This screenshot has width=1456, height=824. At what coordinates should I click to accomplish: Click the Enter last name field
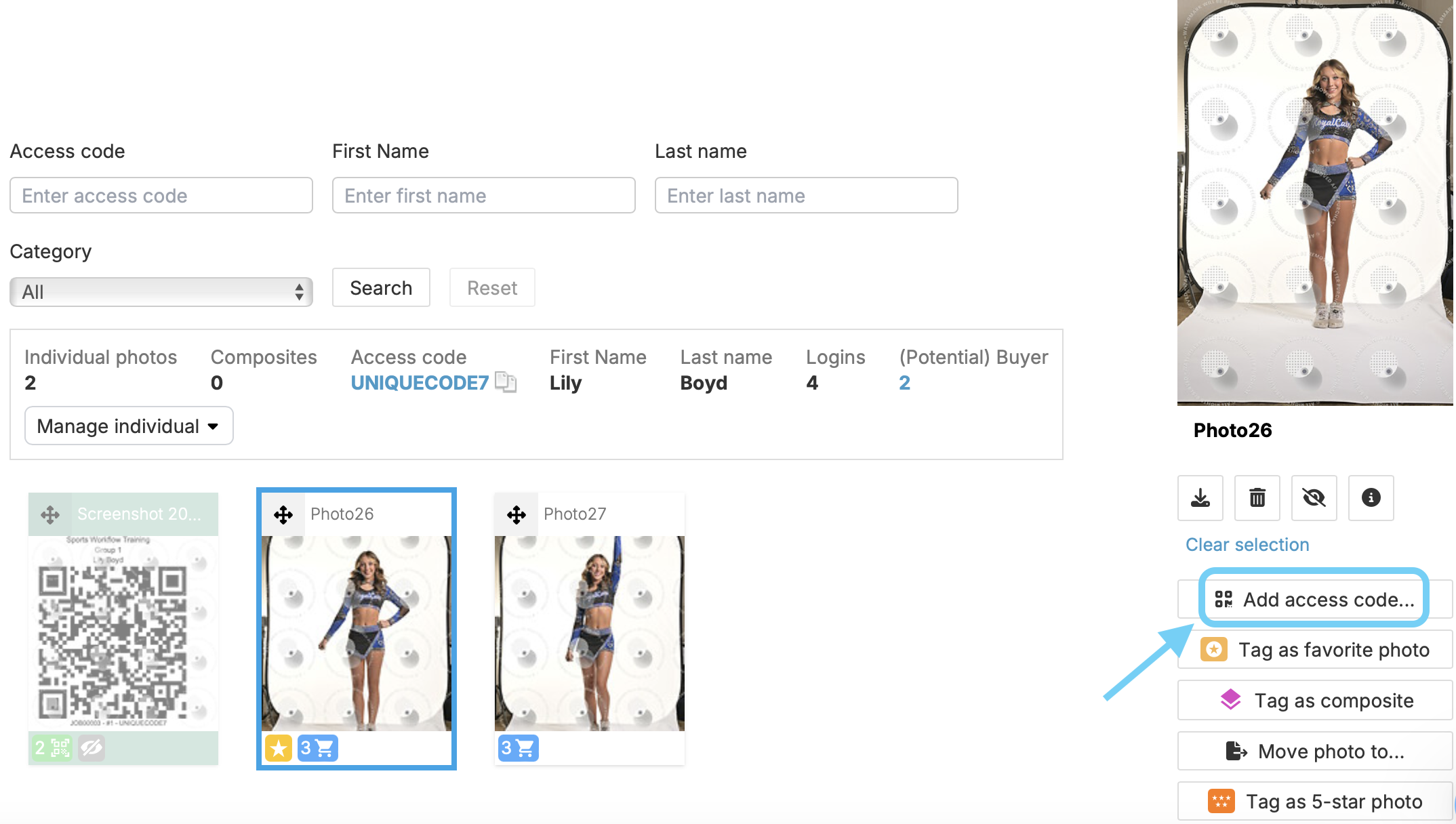(x=807, y=195)
